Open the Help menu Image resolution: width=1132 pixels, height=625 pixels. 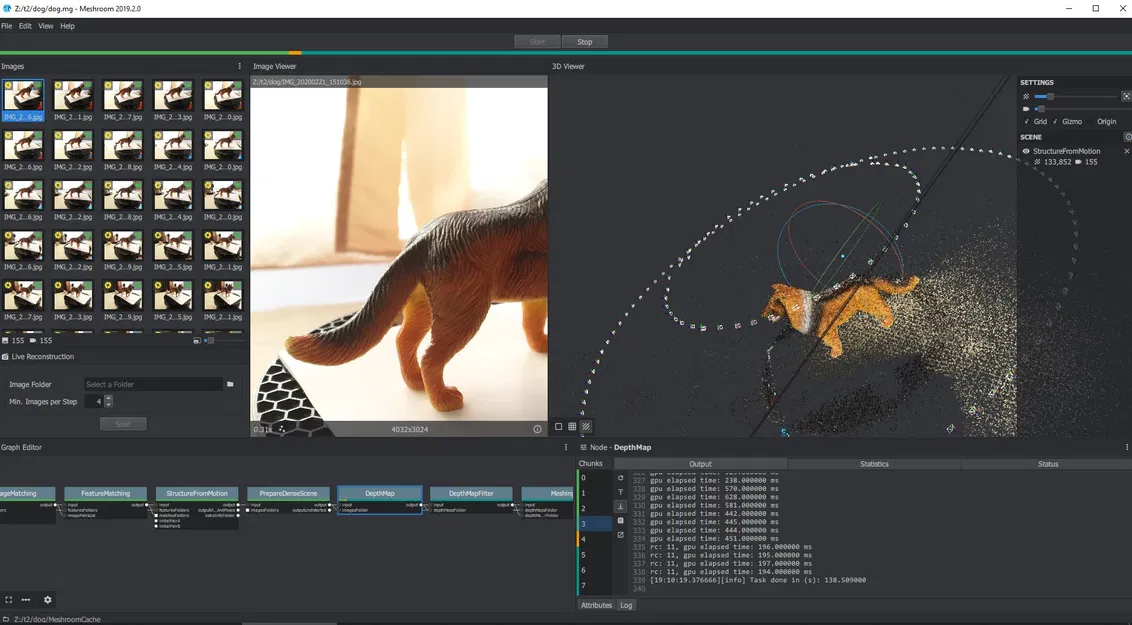(x=67, y=26)
